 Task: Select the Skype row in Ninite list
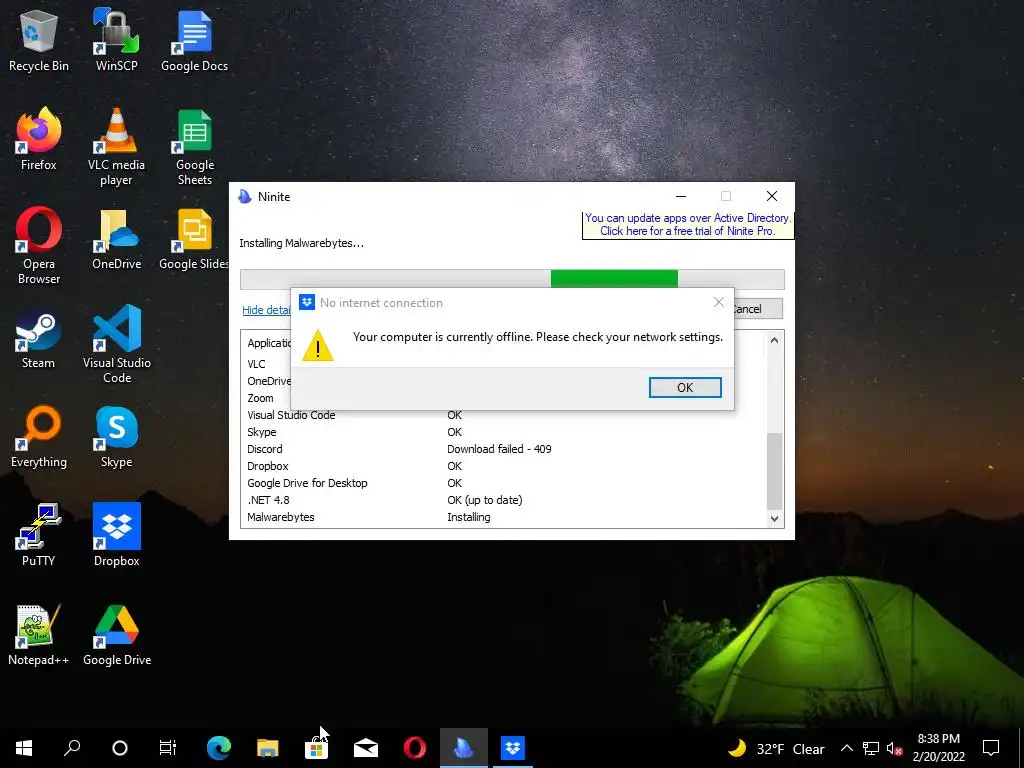coord(503,432)
